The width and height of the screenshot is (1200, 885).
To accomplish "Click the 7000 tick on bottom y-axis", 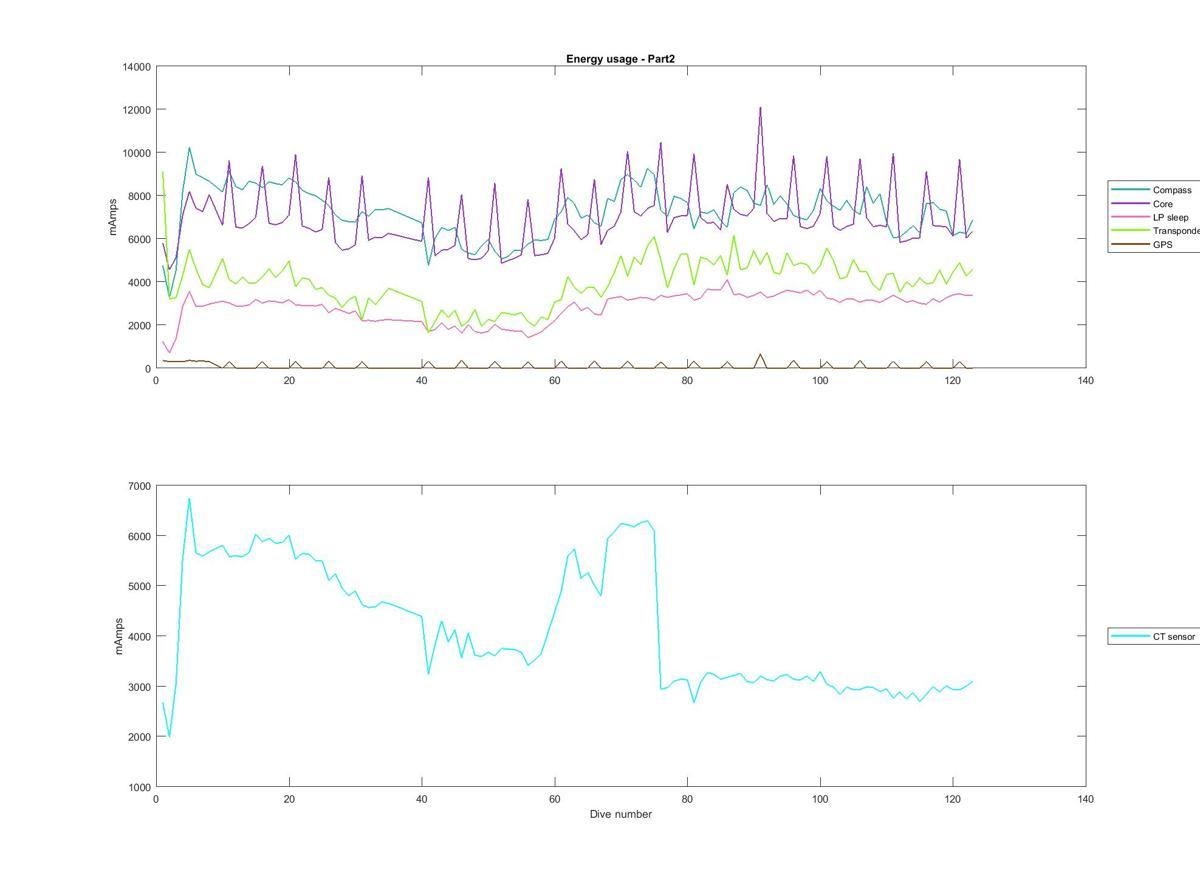I will [x=139, y=486].
